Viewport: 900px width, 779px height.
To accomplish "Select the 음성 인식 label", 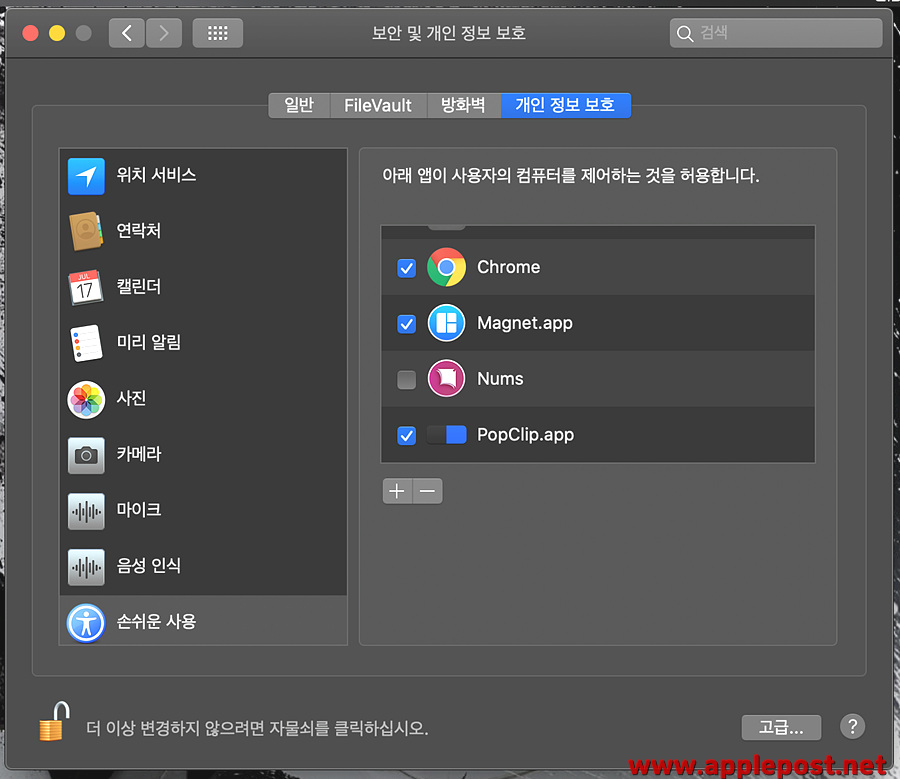I will 149,565.
